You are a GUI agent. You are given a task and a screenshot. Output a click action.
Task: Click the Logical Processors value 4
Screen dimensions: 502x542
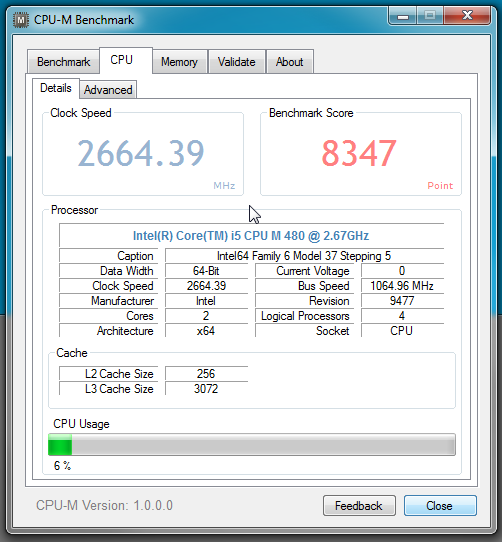pyautogui.click(x=402, y=316)
